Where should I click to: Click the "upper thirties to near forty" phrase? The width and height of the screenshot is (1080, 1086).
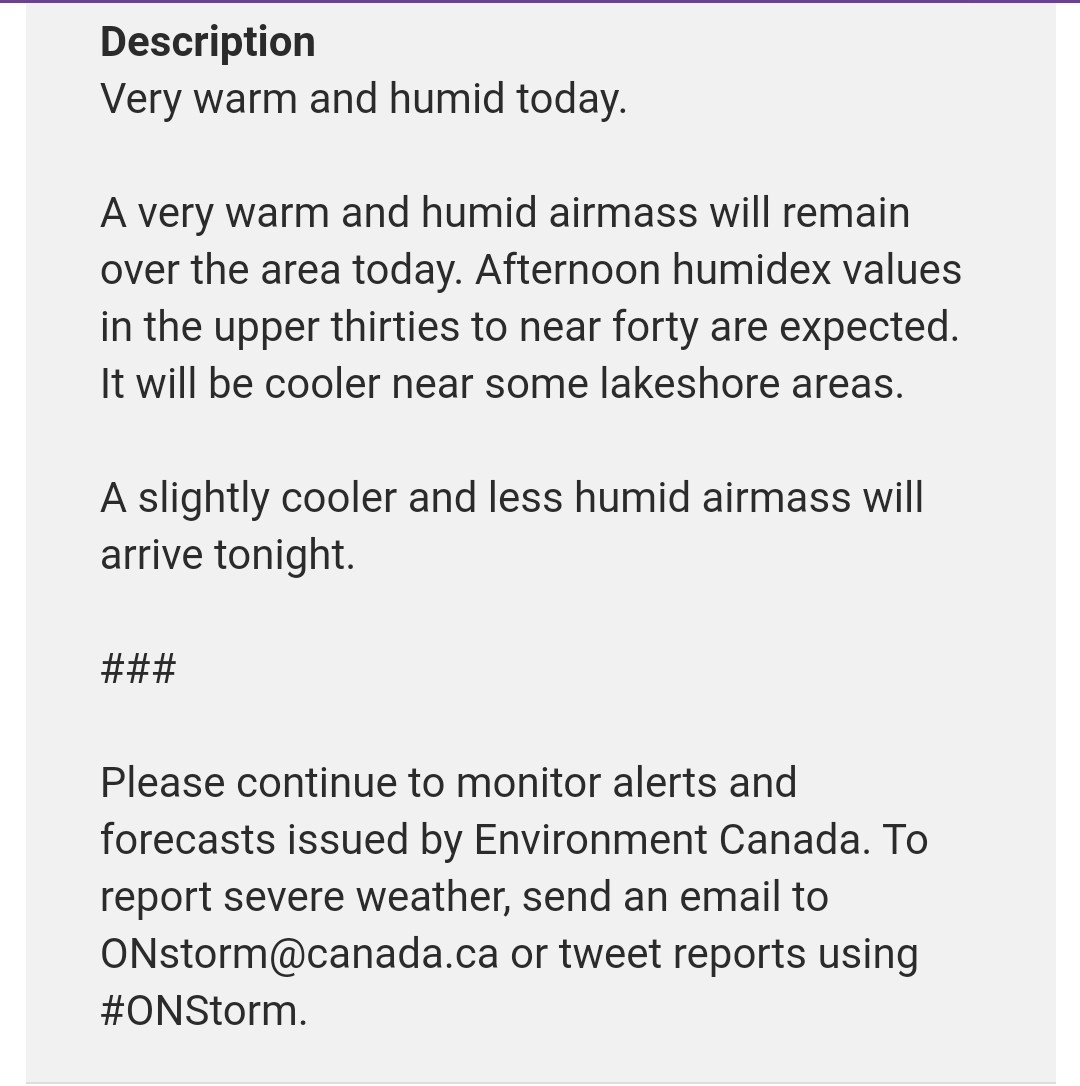pos(456,328)
